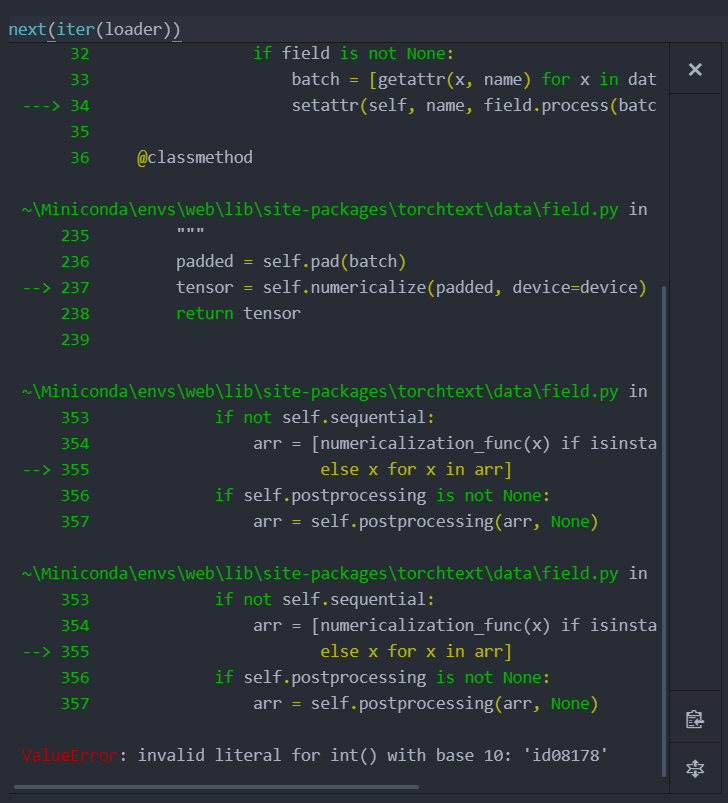Click the third torchtext field.py path line
The height and width of the screenshot is (803, 728).
tap(334, 573)
